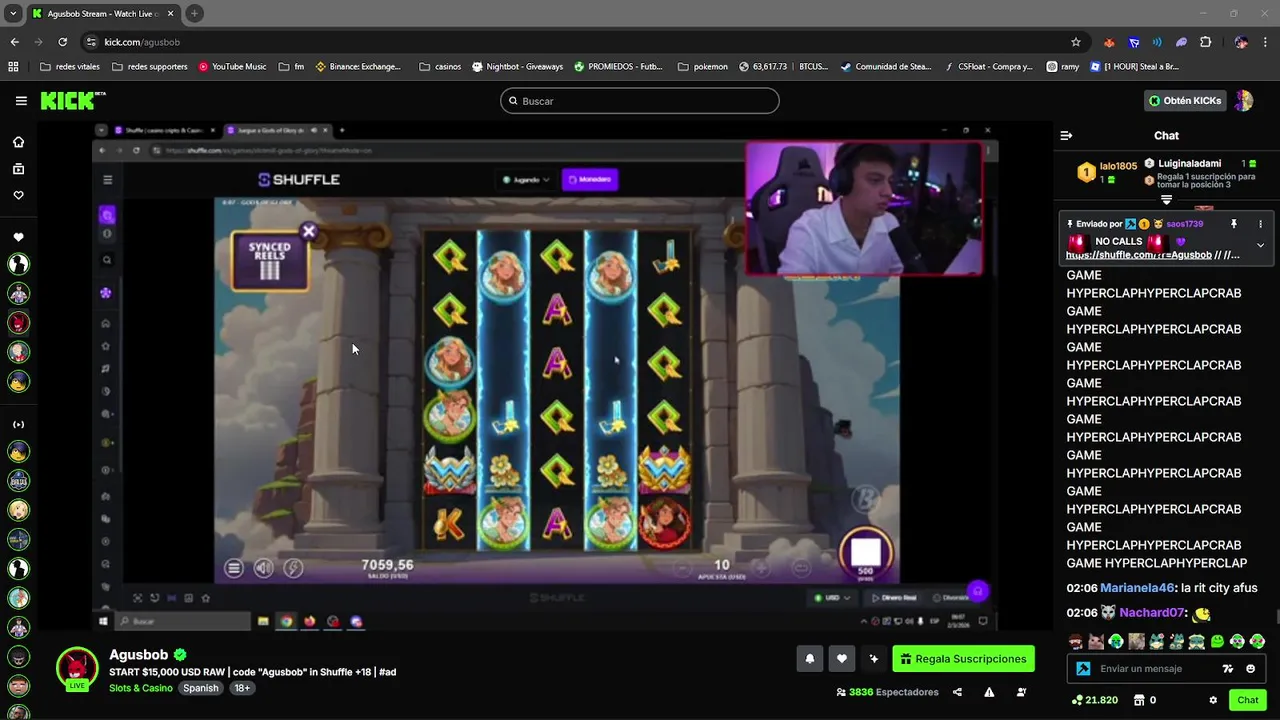Screen dimensions: 1280x720
Task: Bookmark this page with star icon
Action: [x=1076, y=42]
